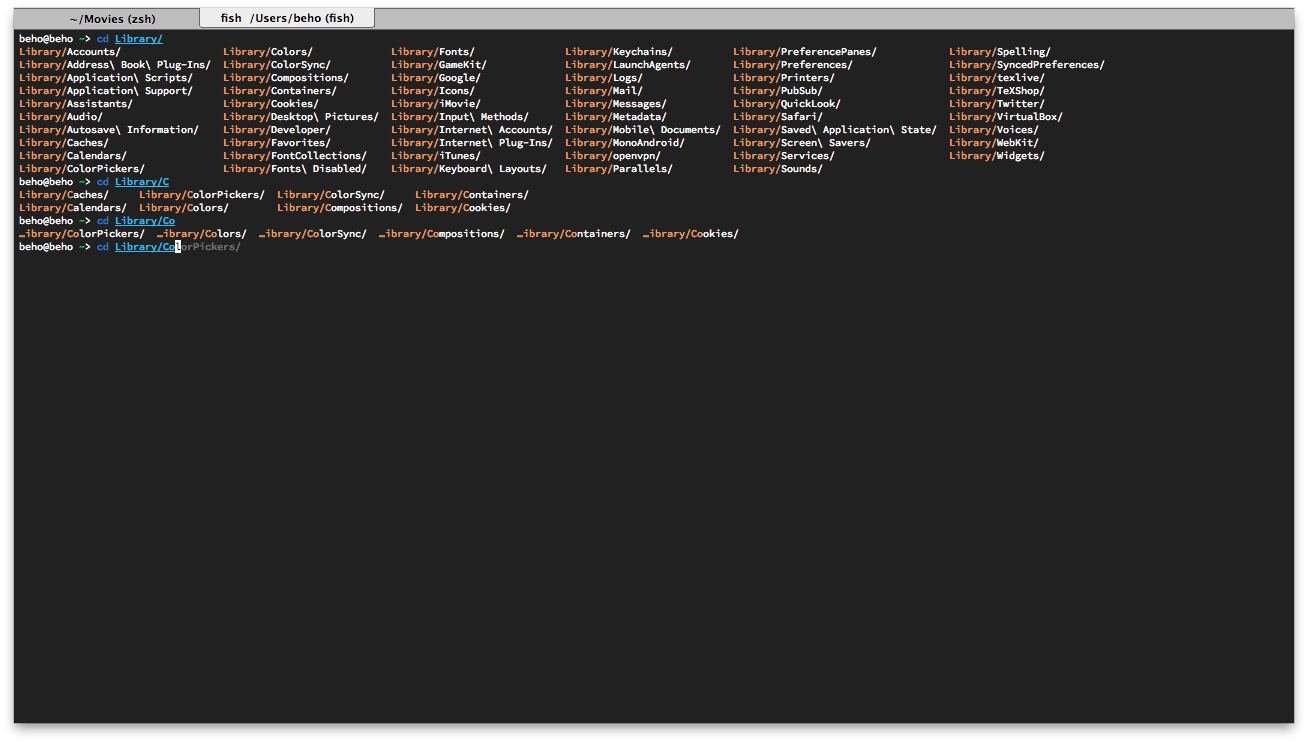Click Library/Assistants/ entry
This screenshot has width=1308, height=743.
coord(76,104)
